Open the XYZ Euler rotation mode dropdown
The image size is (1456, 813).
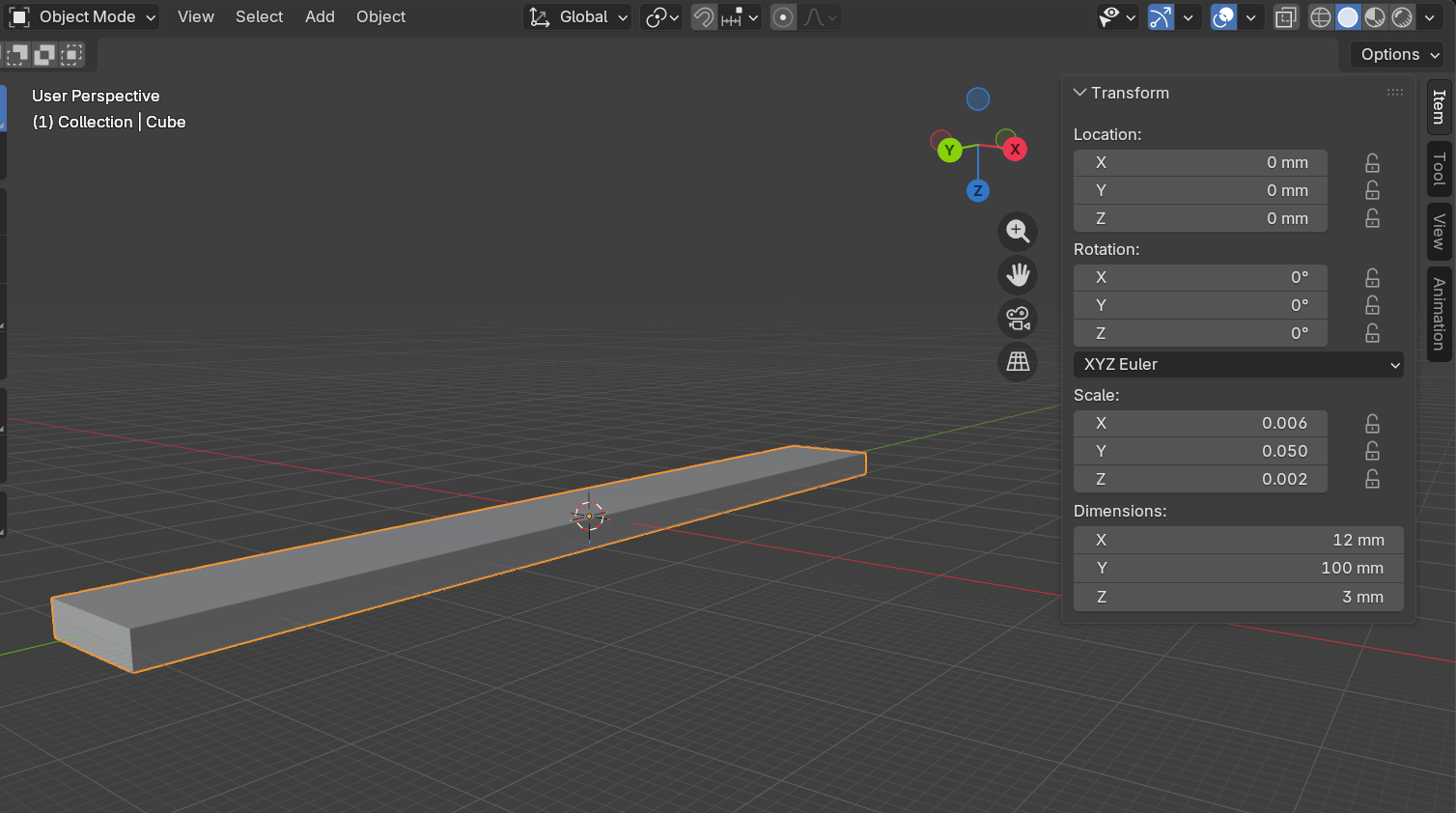[1239, 365]
